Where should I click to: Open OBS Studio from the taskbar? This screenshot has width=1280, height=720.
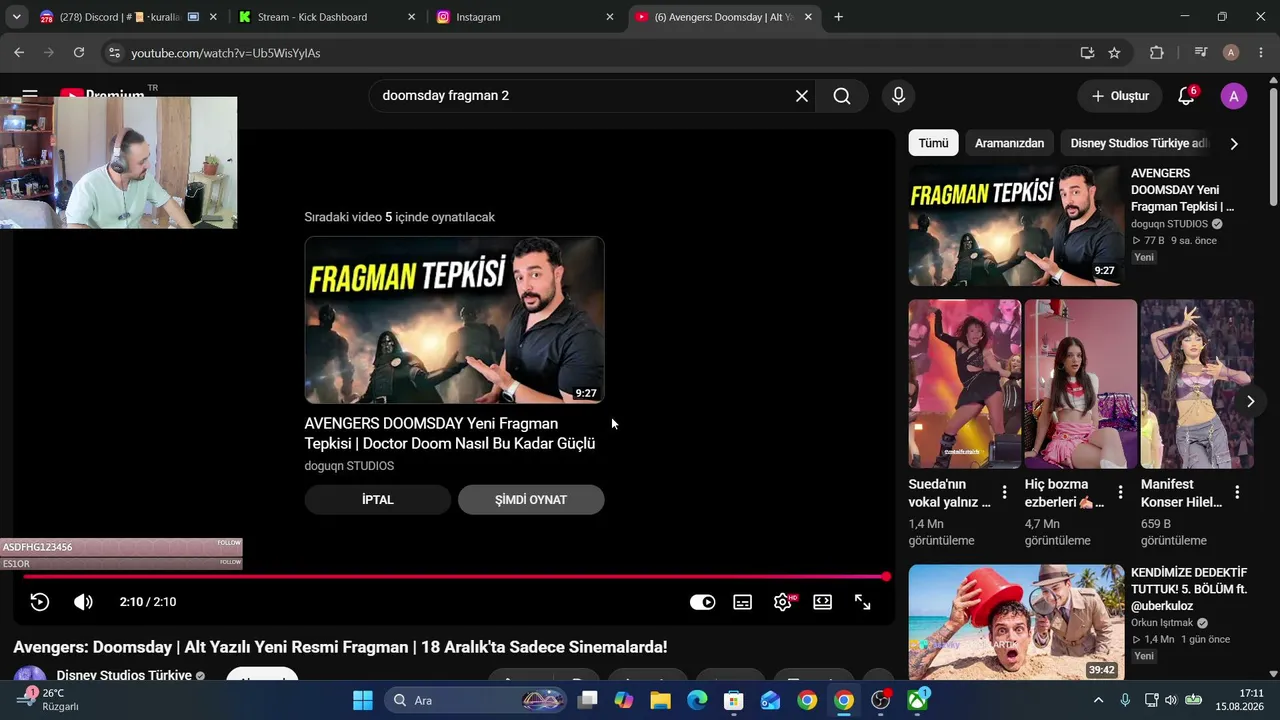pyautogui.click(x=881, y=700)
